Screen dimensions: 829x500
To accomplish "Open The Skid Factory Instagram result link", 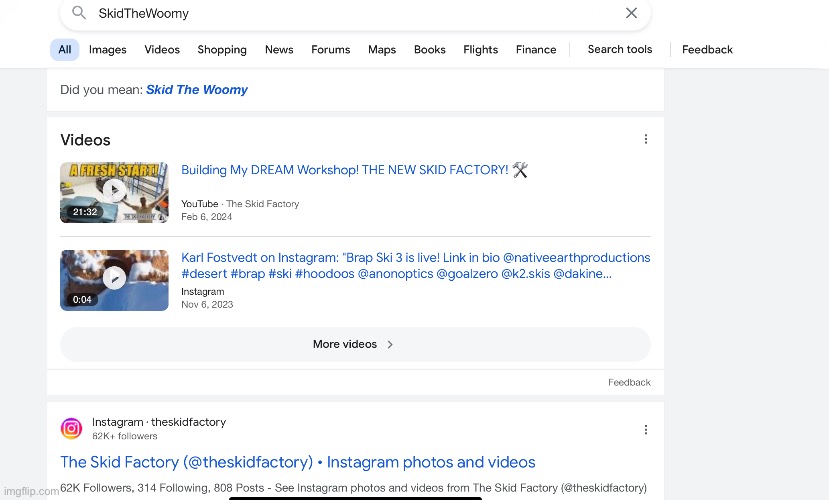I will click(298, 462).
